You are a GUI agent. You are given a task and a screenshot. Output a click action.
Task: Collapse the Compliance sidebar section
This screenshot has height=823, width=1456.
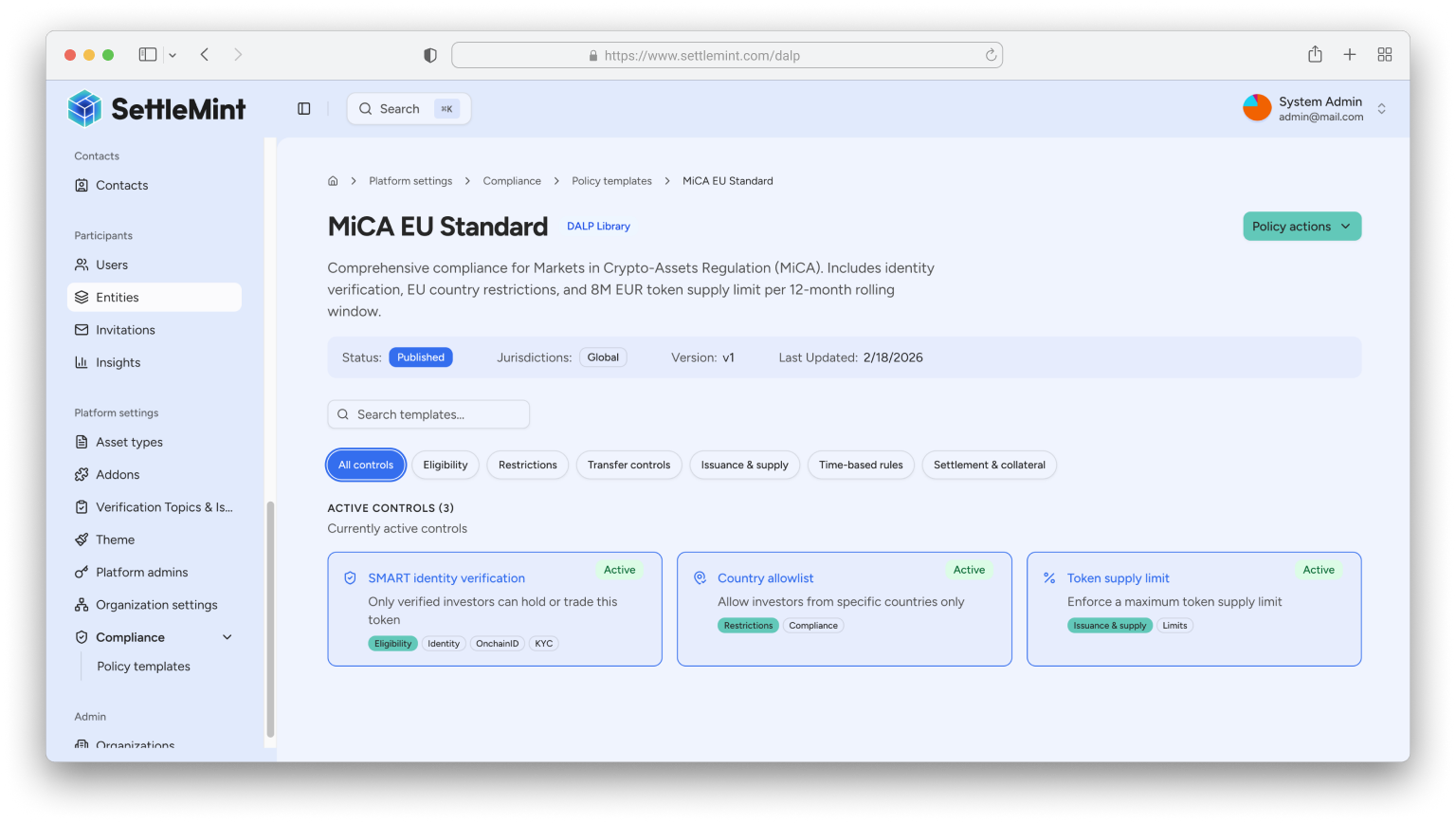227,637
